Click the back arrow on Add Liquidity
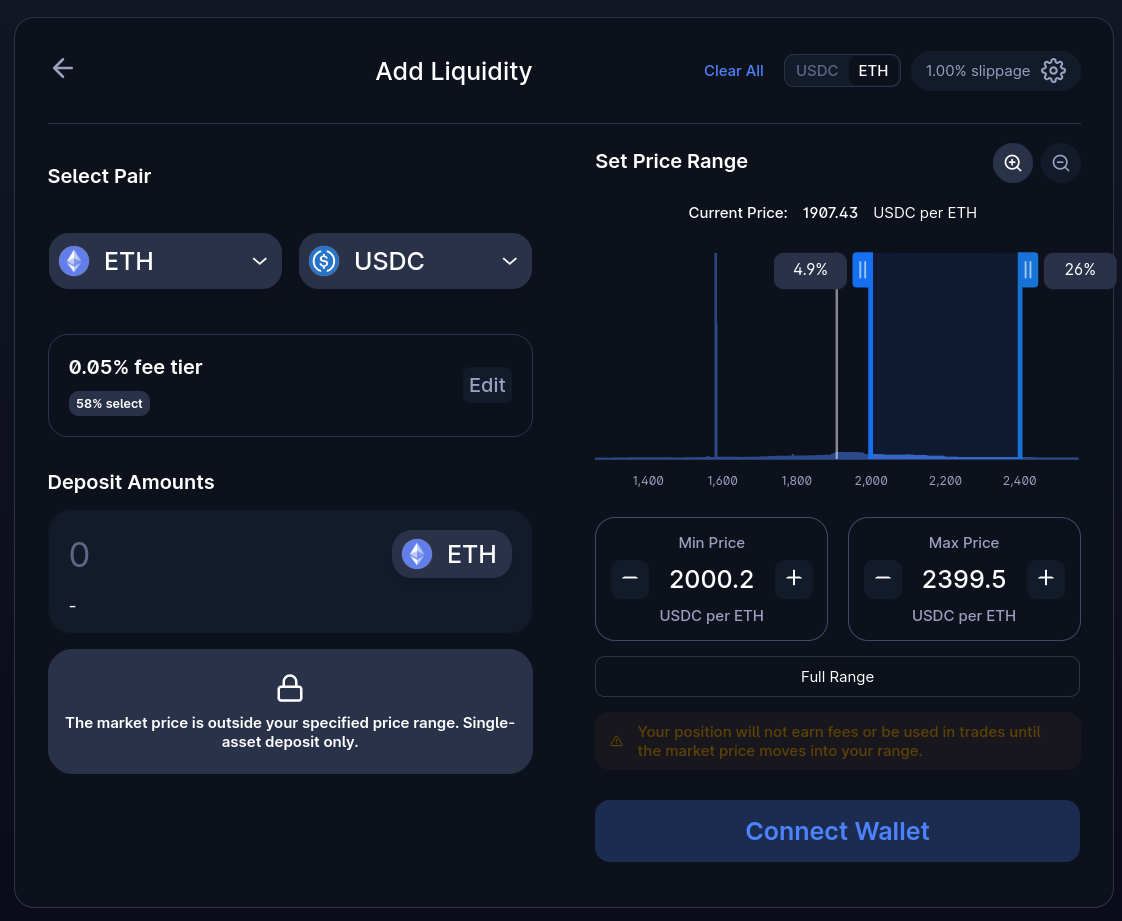 pyautogui.click(x=62, y=68)
